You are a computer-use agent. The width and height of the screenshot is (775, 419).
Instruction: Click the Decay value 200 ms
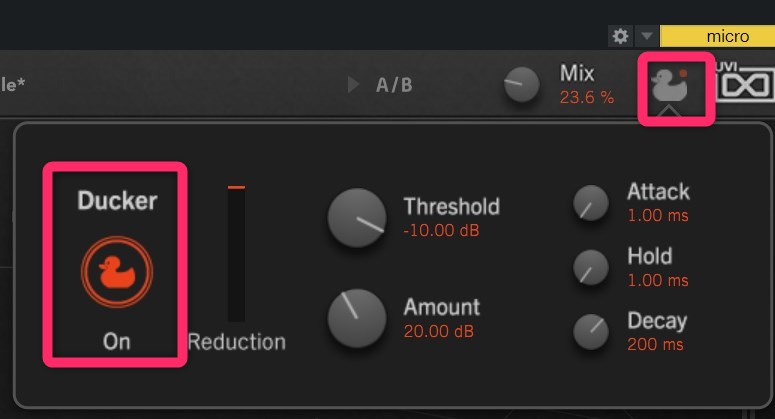[x=655, y=345]
